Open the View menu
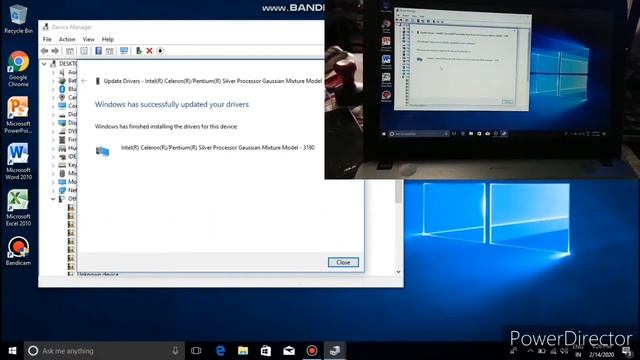The height and width of the screenshot is (360, 640). click(89, 39)
